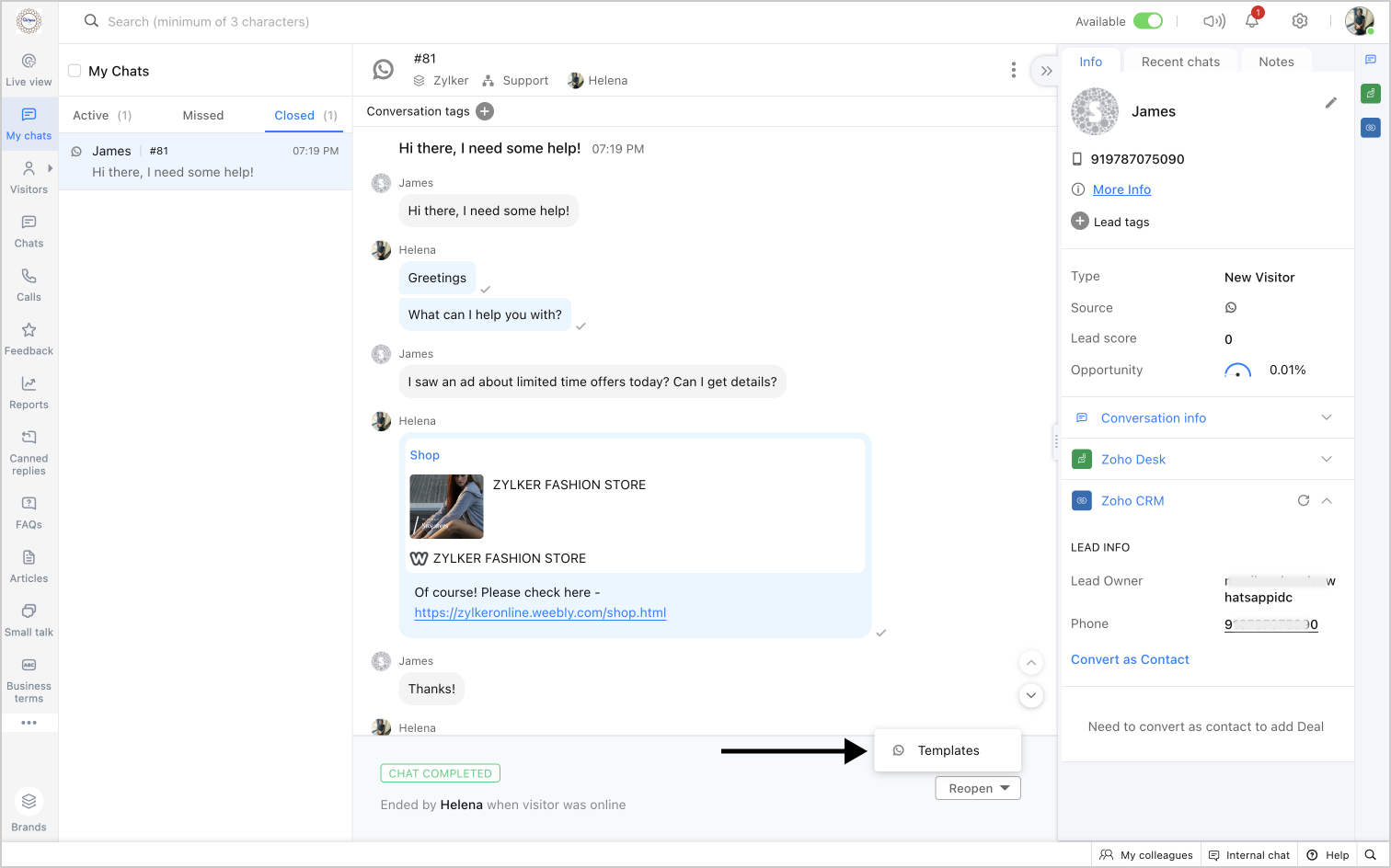Go to My chats section
Viewport: 1391px width, 868px height.
(x=29, y=124)
